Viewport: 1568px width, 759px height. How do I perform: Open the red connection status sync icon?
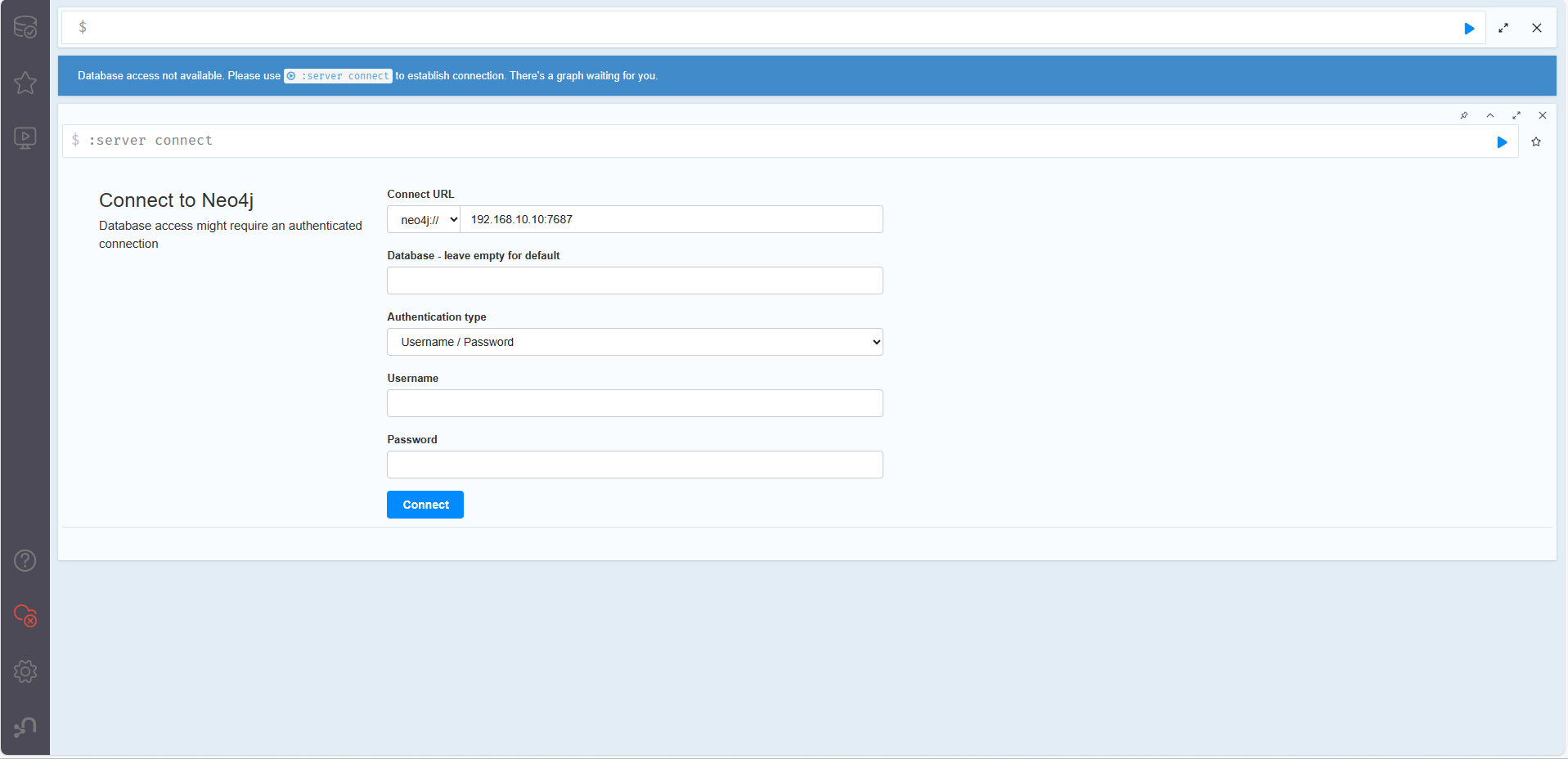[x=25, y=616]
